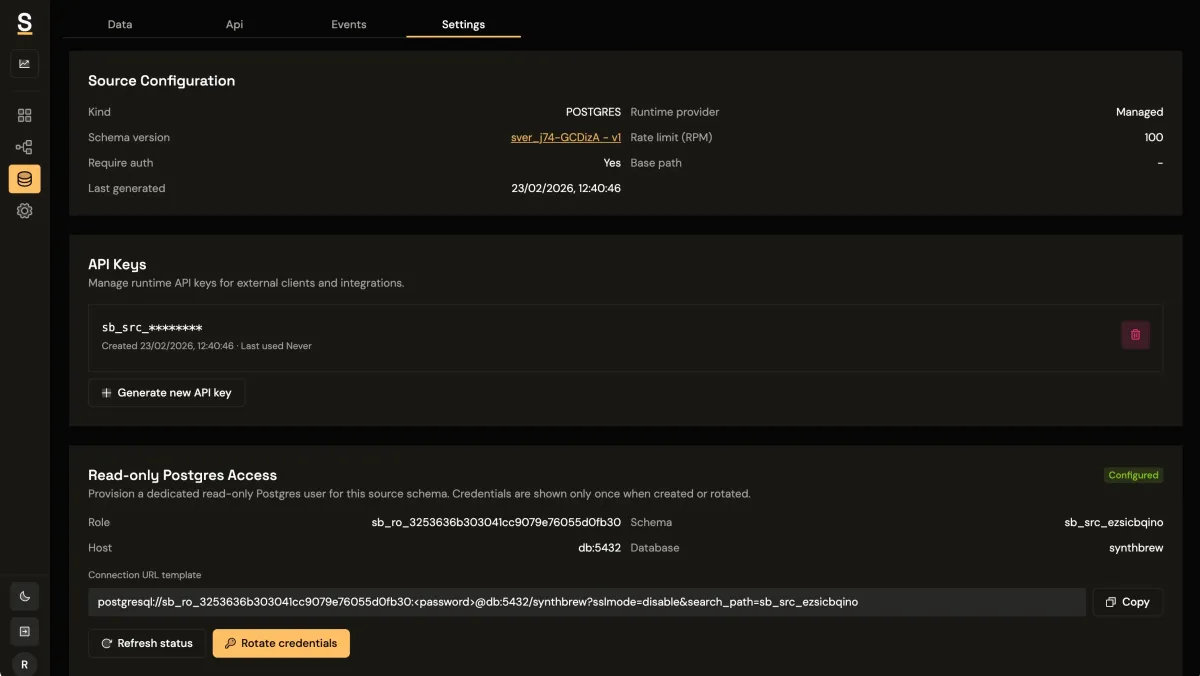Click the Refresh status button
Viewport: 1200px width, 676px height.
147,643
